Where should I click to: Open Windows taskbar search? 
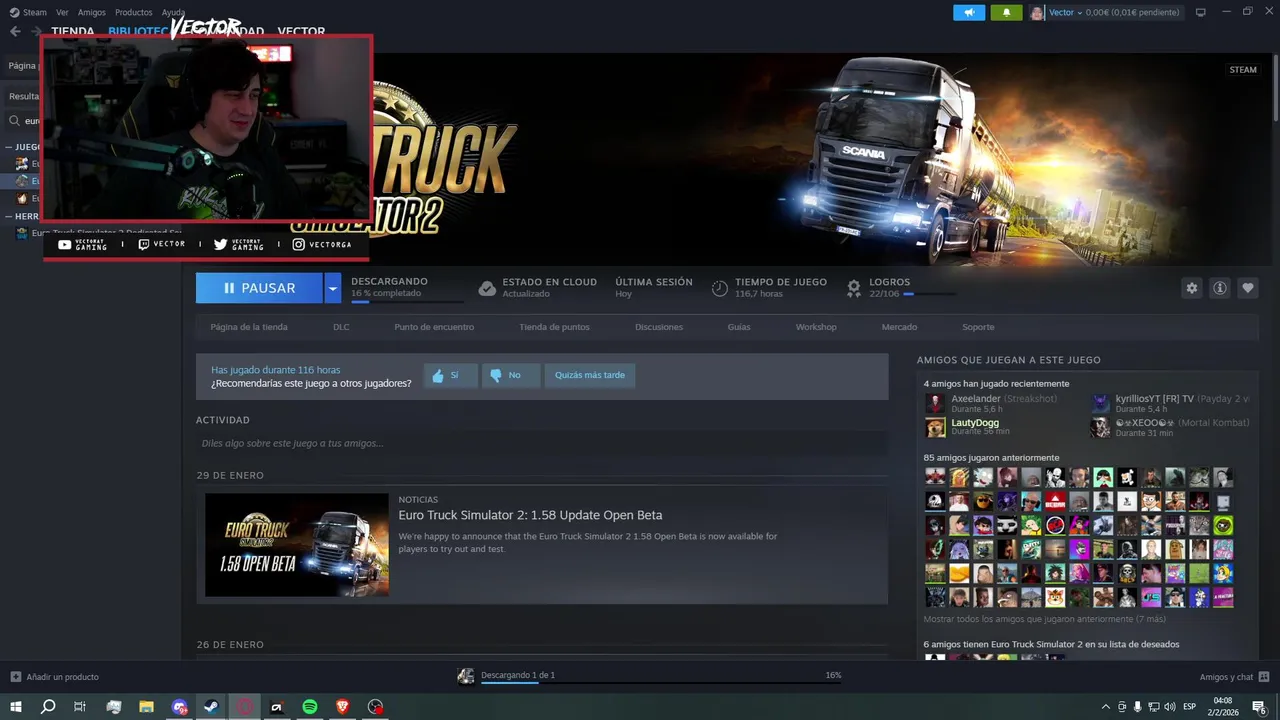tap(48, 707)
